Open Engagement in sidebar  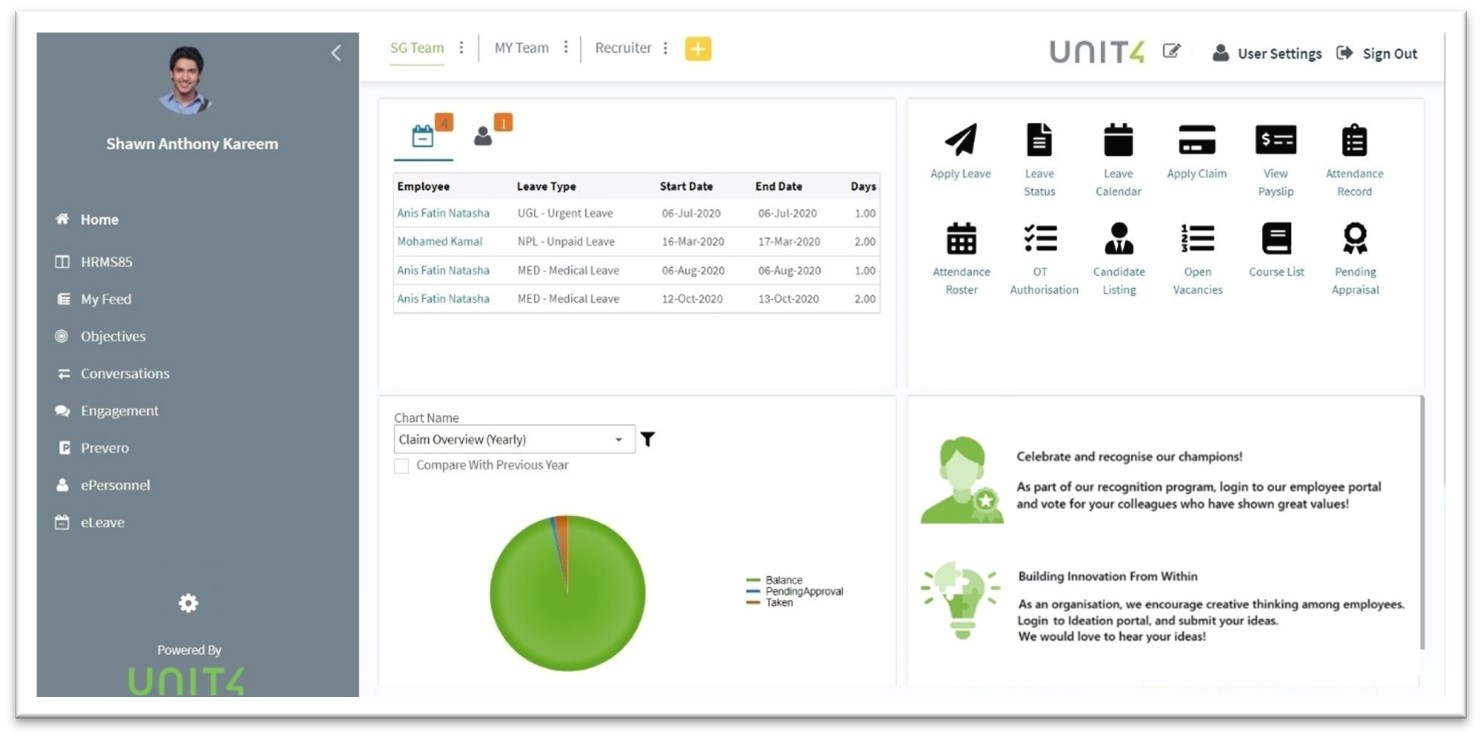(x=119, y=411)
